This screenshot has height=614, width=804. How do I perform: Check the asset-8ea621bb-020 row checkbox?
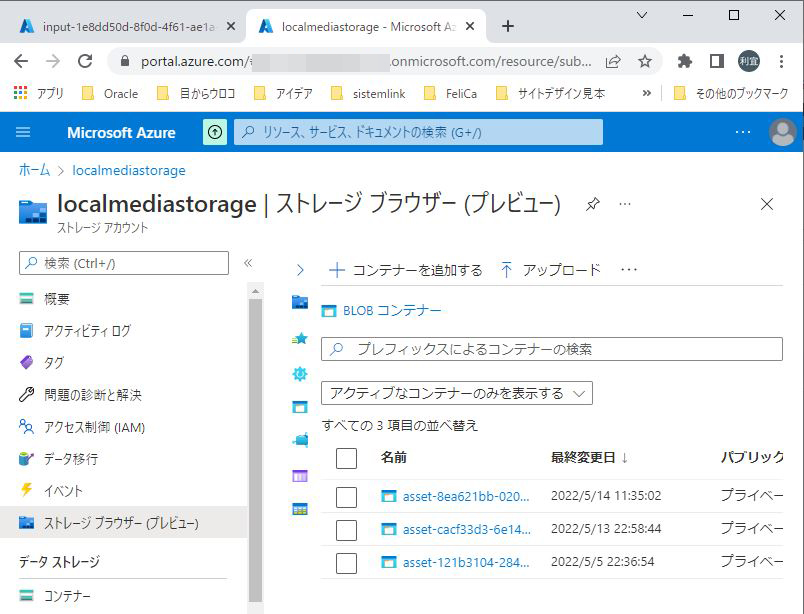pos(347,497)
